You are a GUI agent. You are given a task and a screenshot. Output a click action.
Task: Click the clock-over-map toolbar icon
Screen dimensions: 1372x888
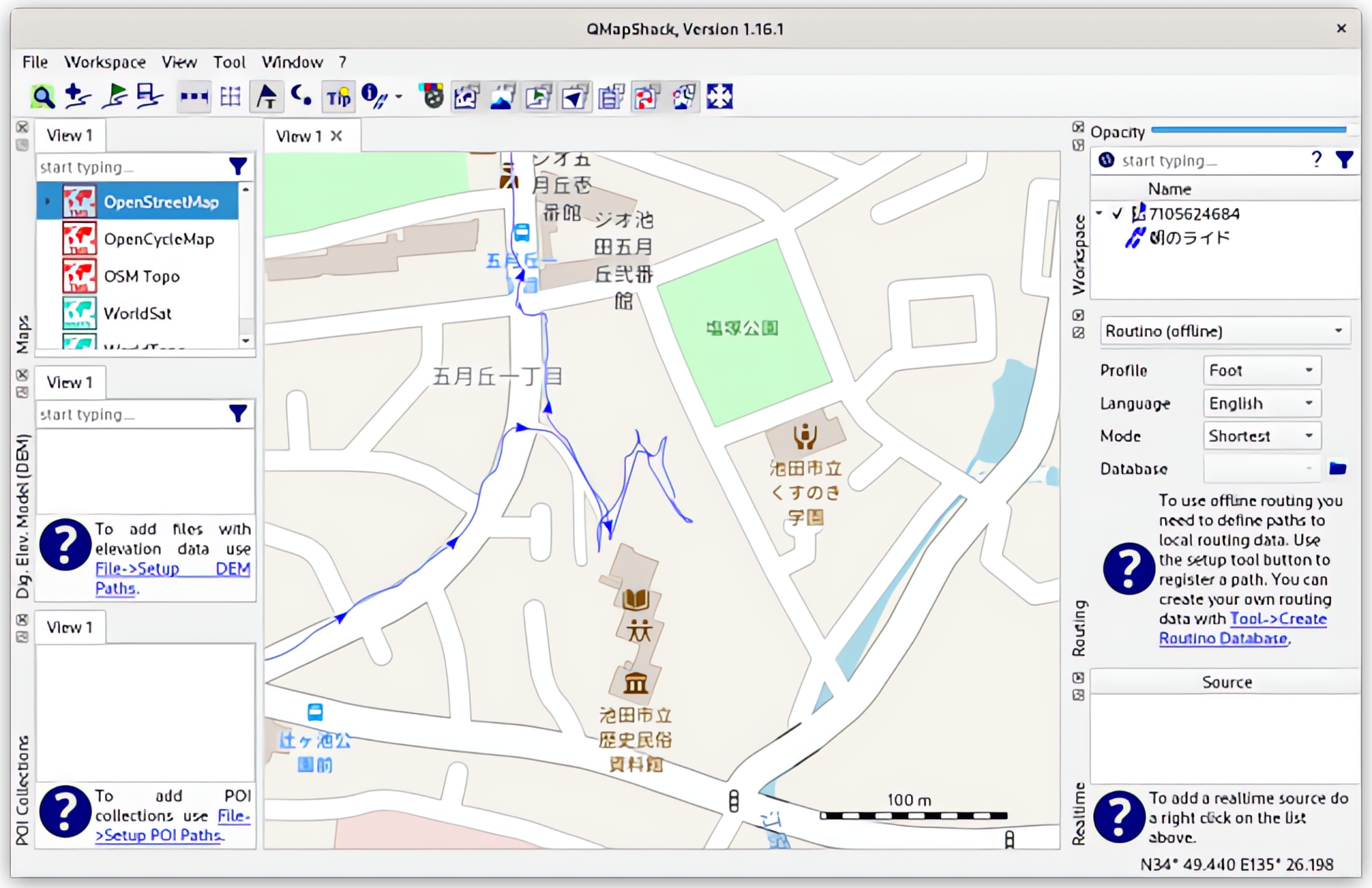click(x=683, y=97)
